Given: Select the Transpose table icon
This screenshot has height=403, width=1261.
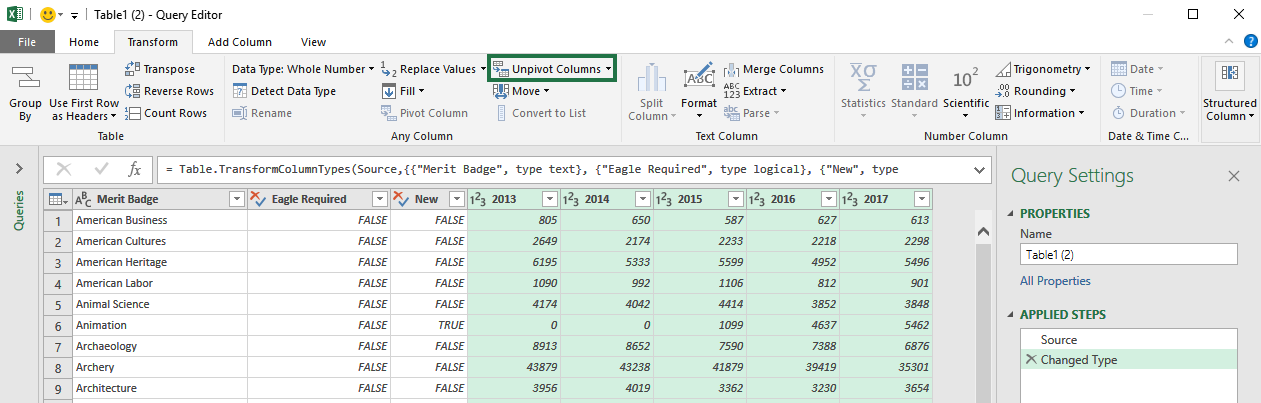Looking at the screenshot, I should (x=134, y=69).
